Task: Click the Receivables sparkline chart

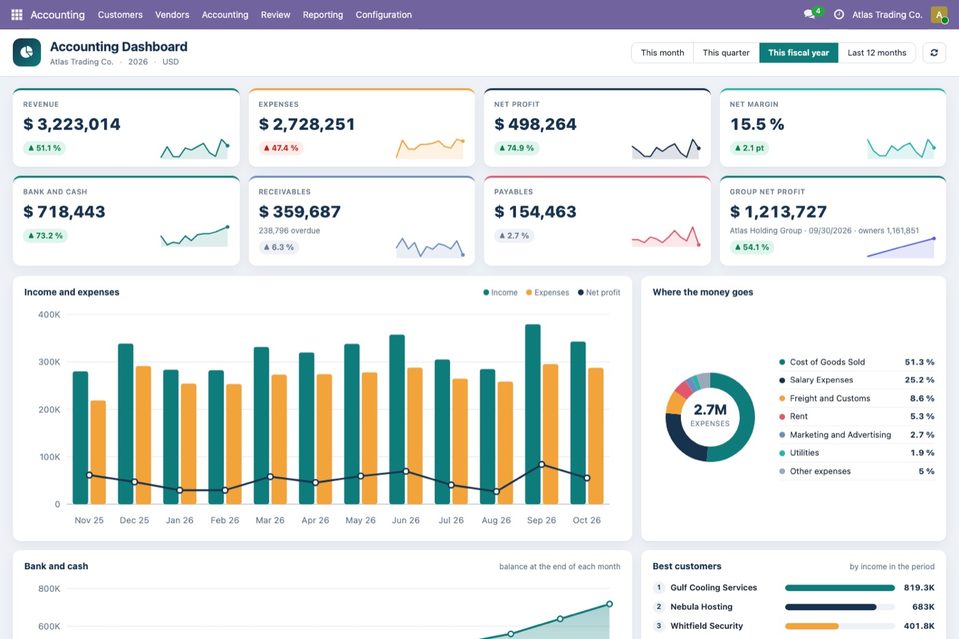Action: click(430, 247)
